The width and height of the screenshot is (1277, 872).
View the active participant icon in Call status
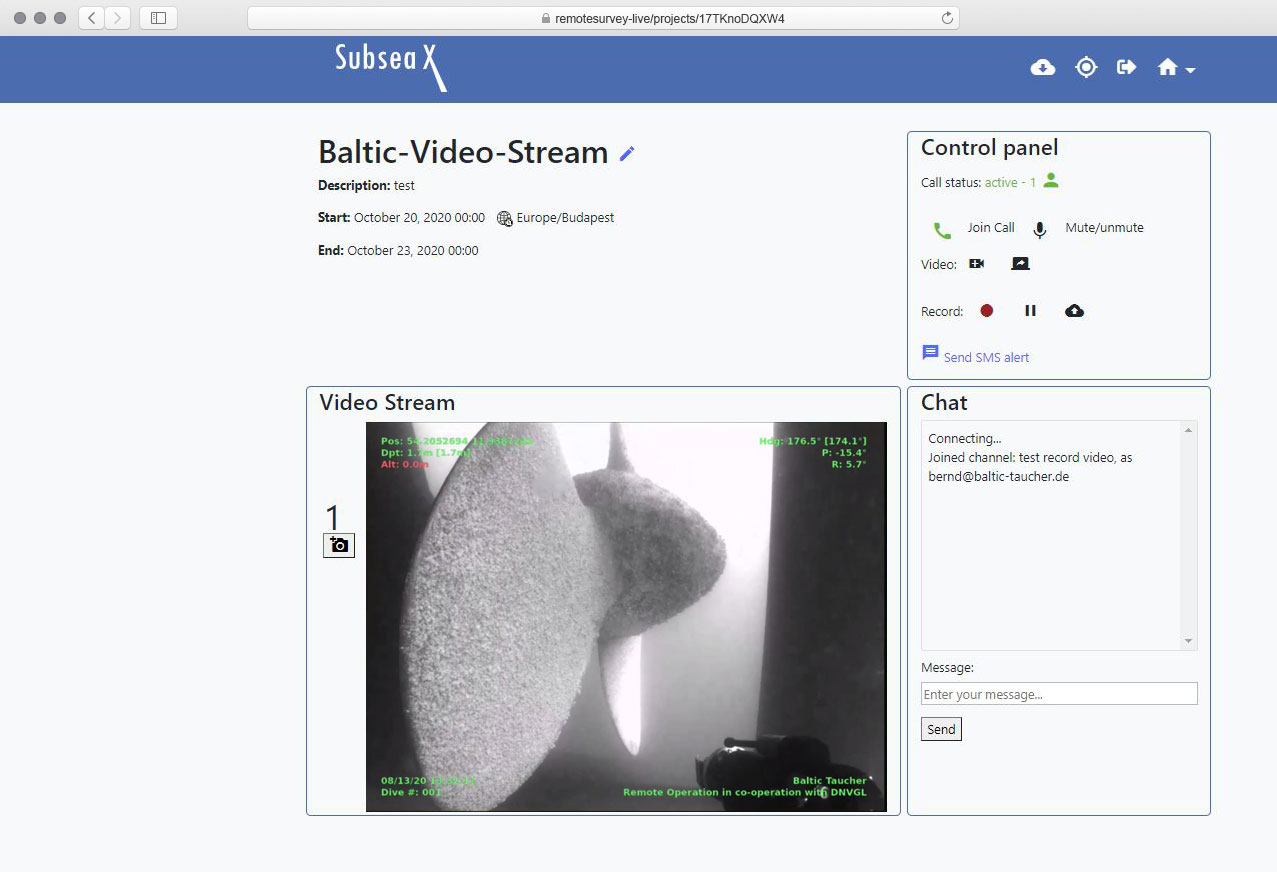pyautogui.click(x=1049, y=182)
